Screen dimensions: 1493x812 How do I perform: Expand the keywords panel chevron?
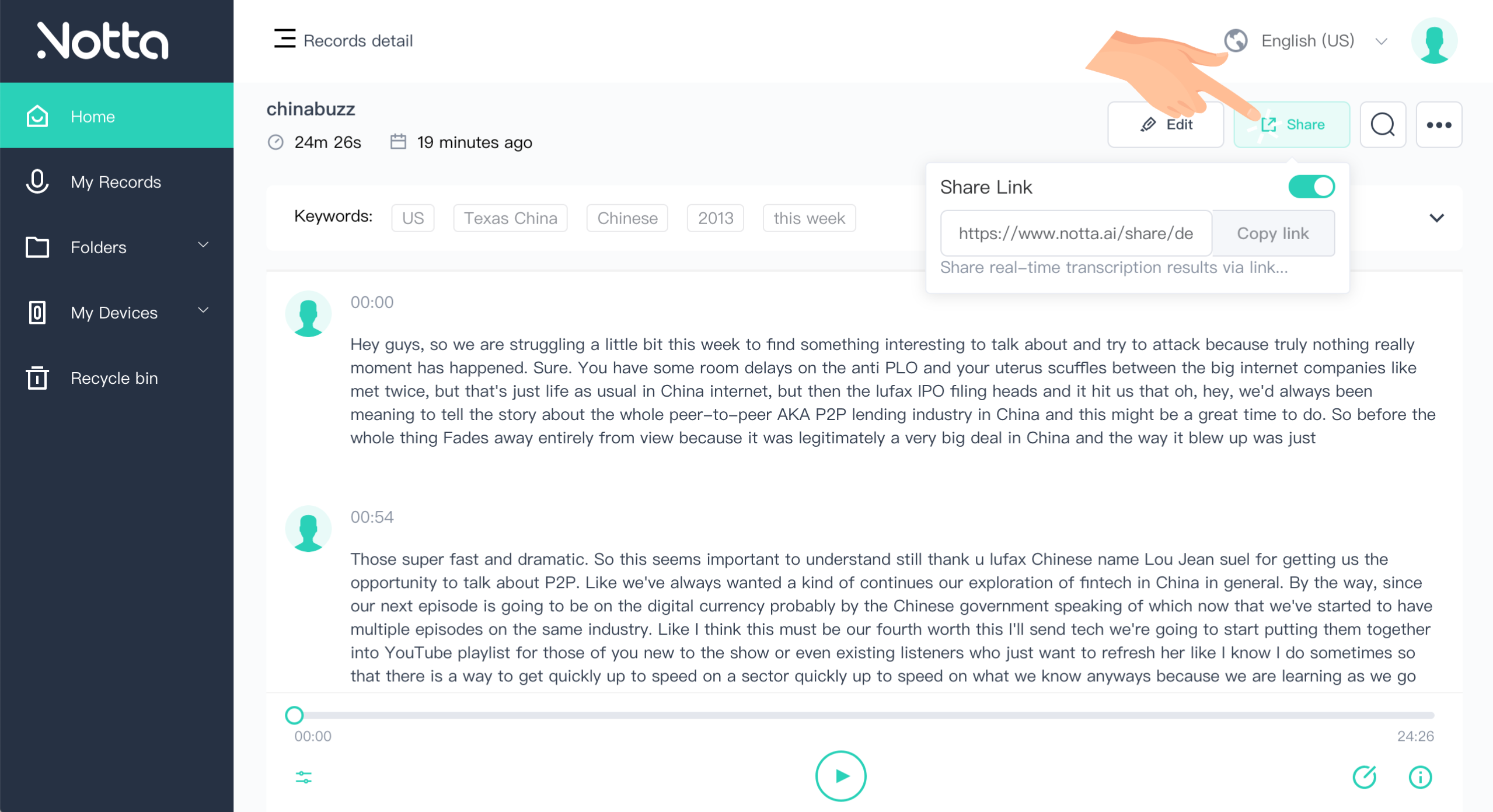(x=1436, y=218)
